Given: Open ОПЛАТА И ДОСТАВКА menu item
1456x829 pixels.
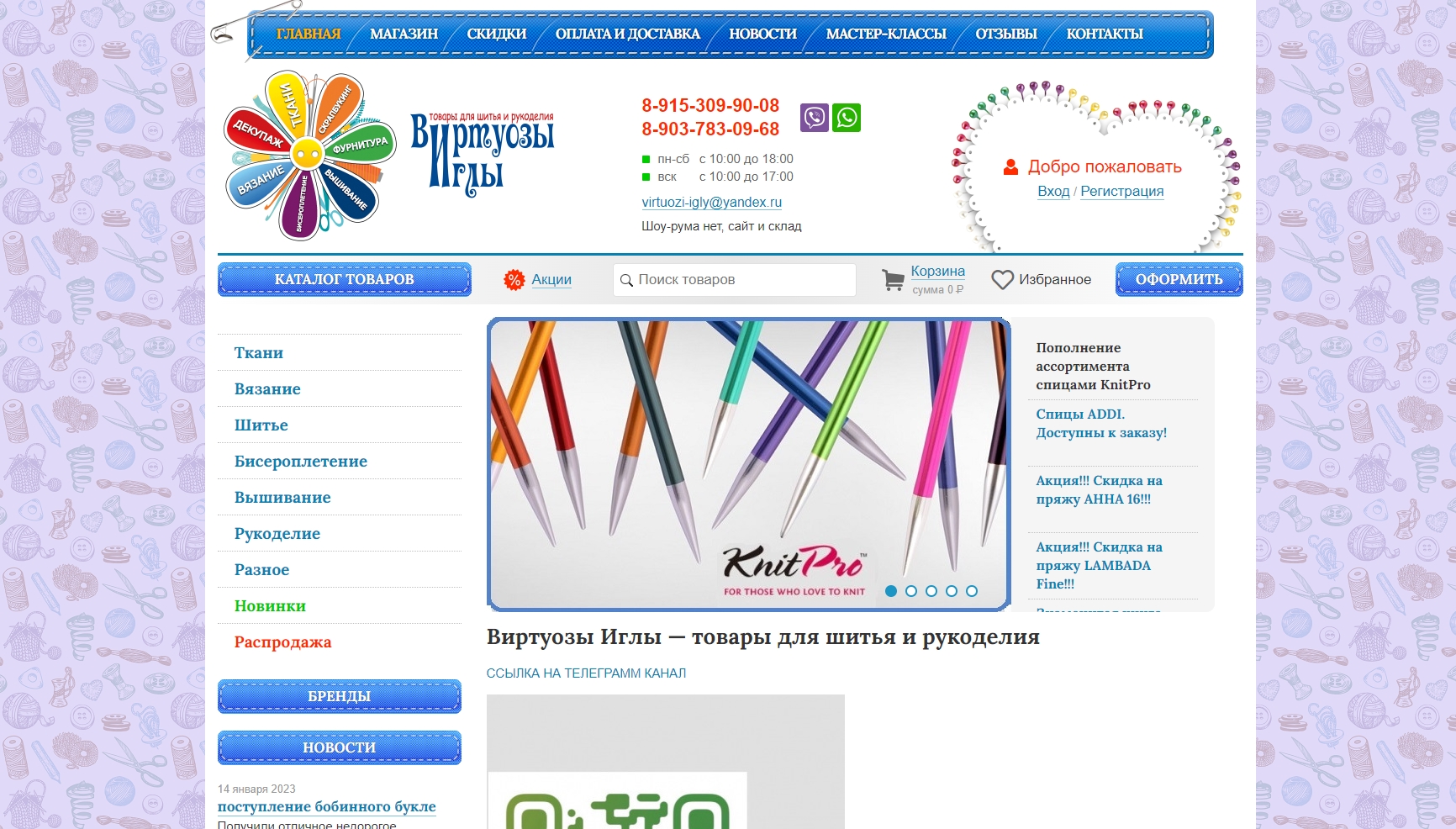Looking at the screenshot, I should (x=628, y=34).
